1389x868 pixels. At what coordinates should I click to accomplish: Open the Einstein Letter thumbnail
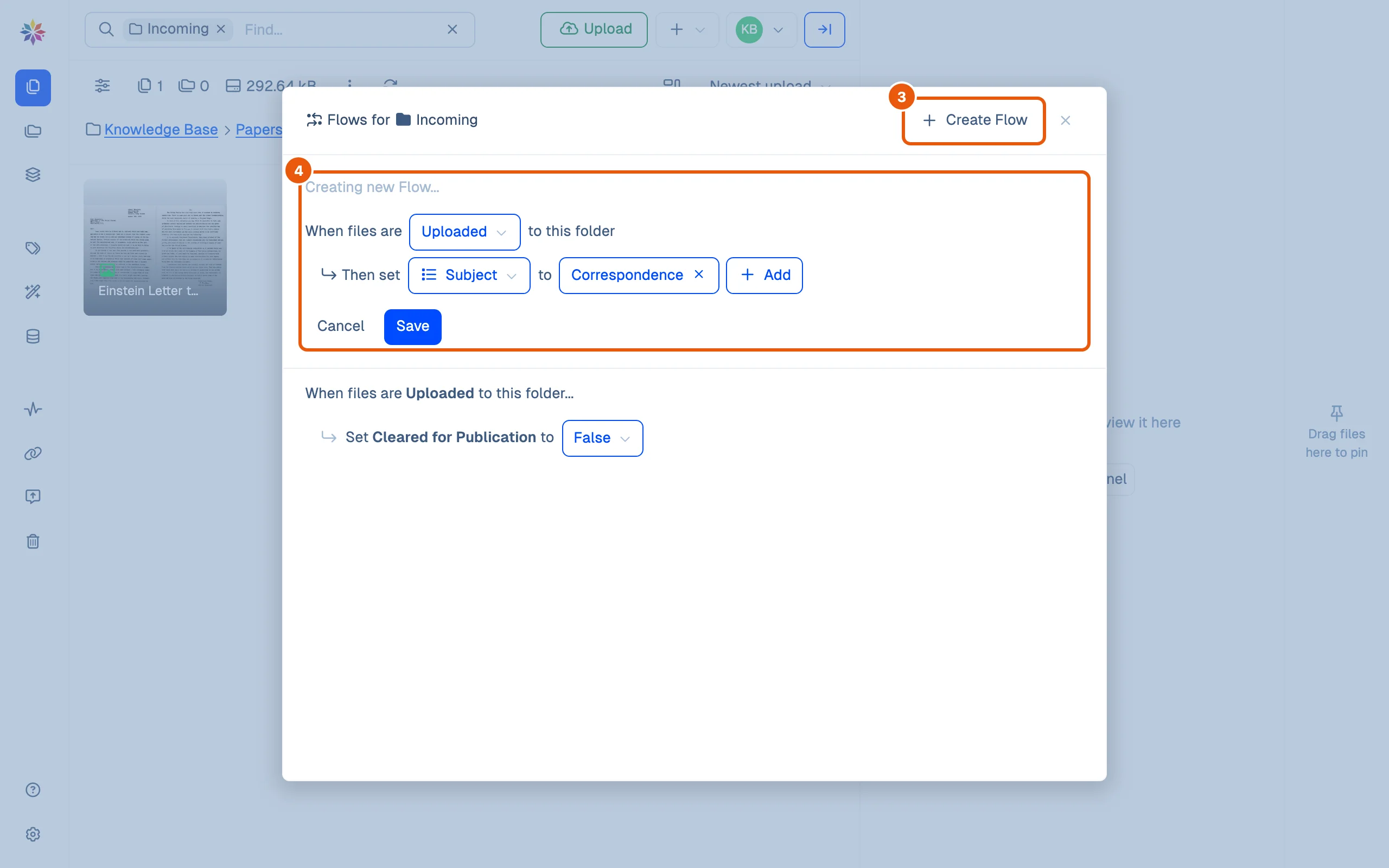click(155, 247)
